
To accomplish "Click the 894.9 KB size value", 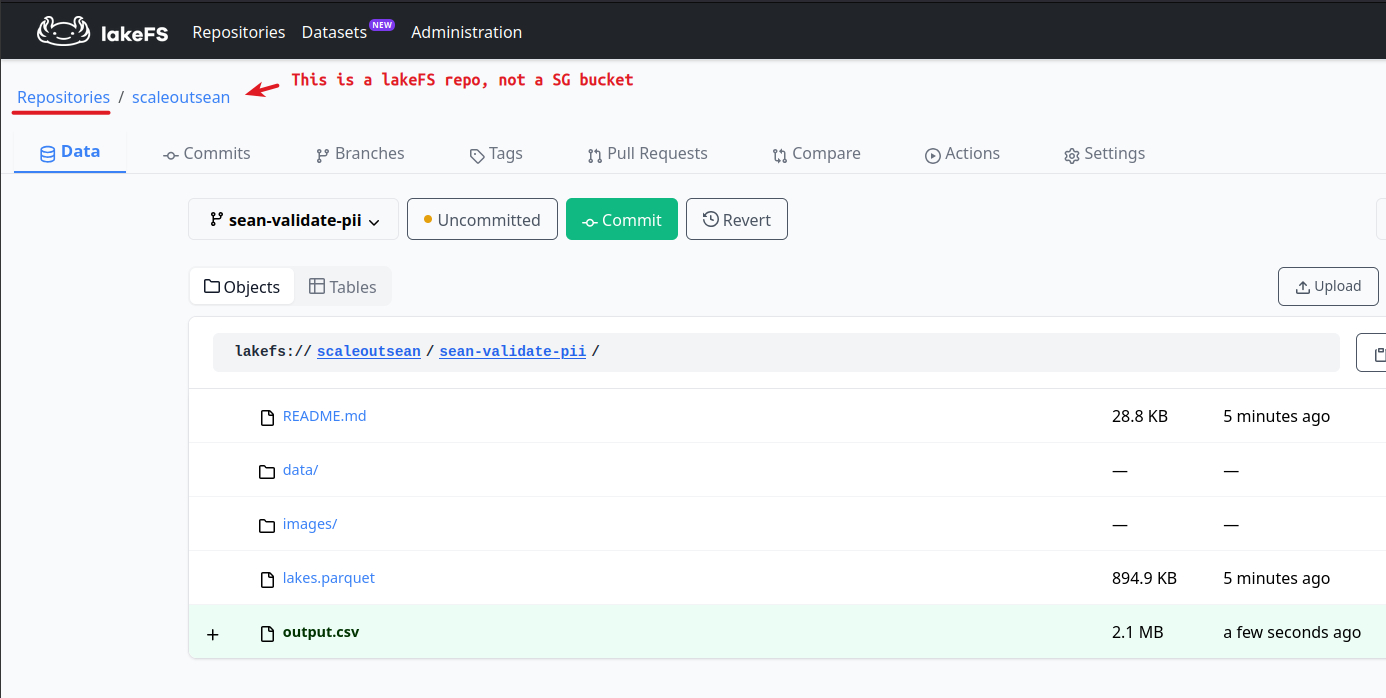I will pyautogui.click(x=1144, y=578).
